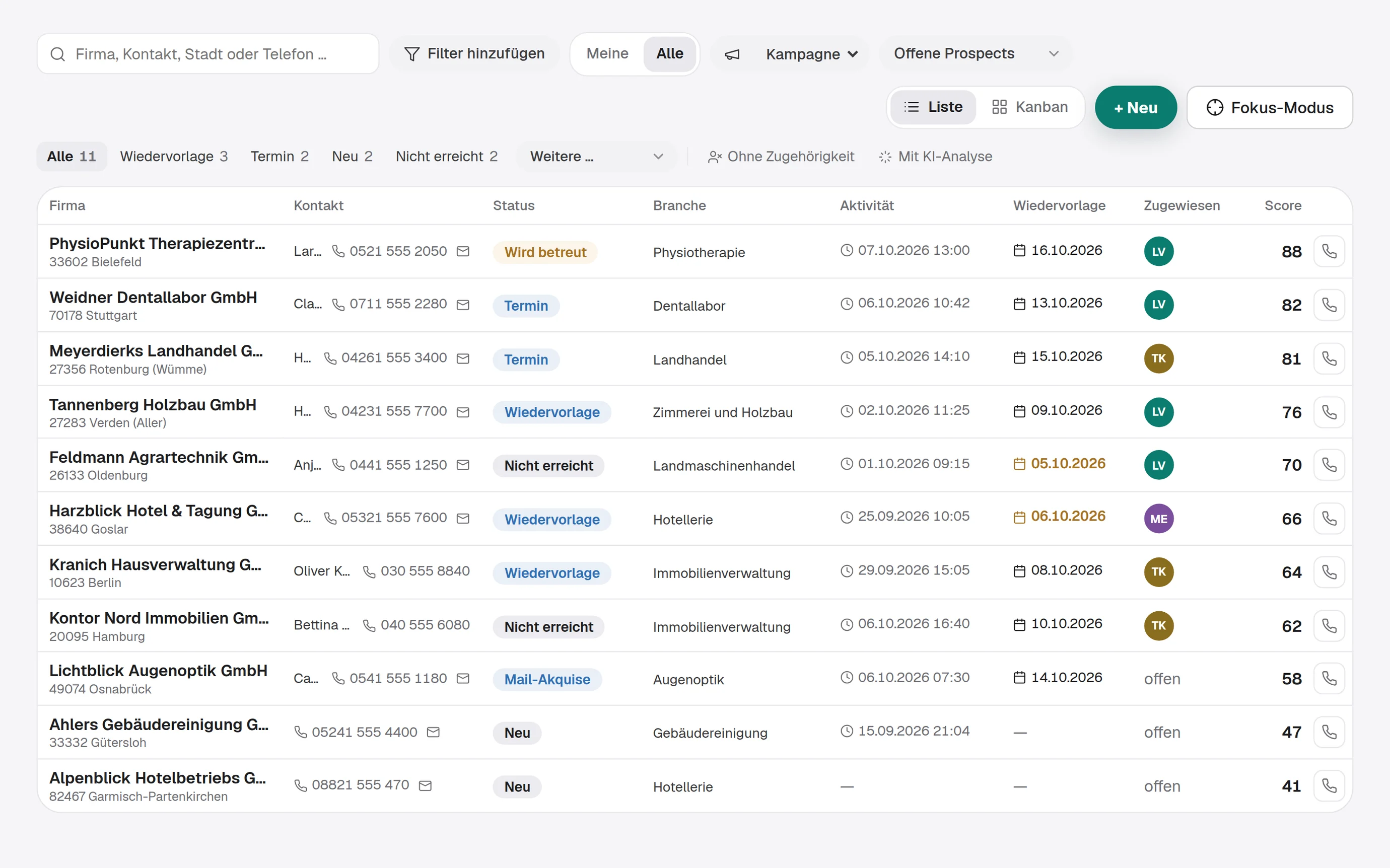Click mail icon next to 08821 555 470
This screenshot has height=868, width=1390.
pyautogui.click(x=425, y=786)
